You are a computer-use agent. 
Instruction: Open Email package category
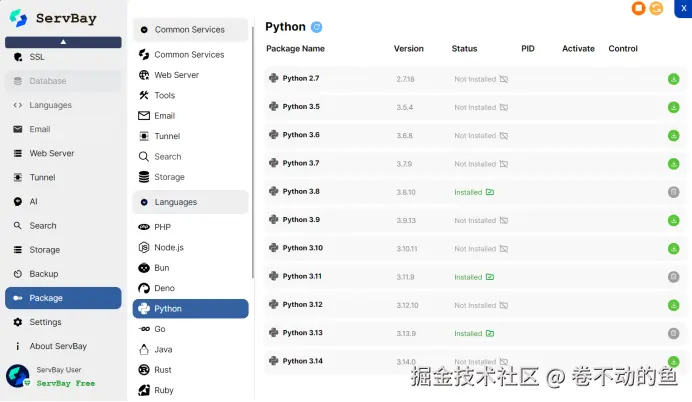tap(190, 116)
